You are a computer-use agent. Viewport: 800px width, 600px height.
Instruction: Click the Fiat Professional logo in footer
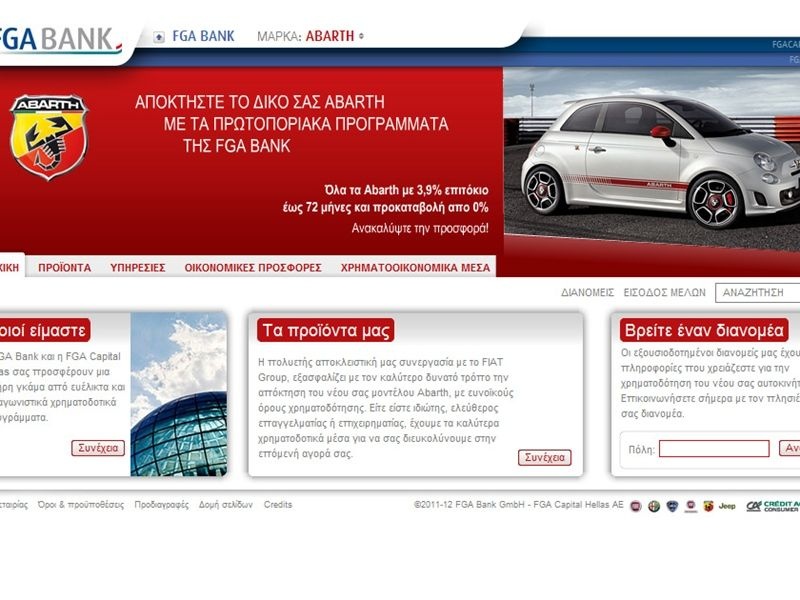pos(690,505)
